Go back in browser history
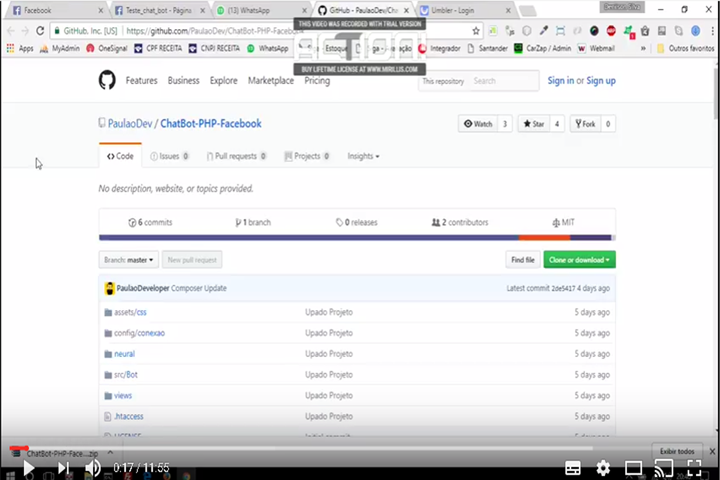The width and height of the screenshot is (720, 480). click(x=11, y=31)
